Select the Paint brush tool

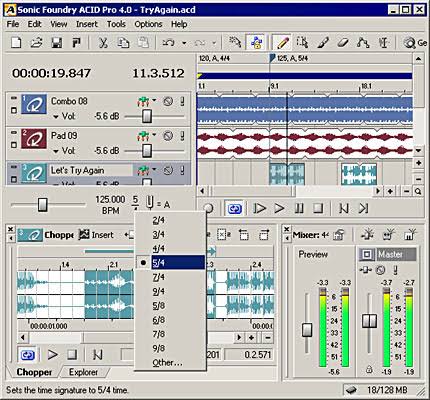[323, 43]
